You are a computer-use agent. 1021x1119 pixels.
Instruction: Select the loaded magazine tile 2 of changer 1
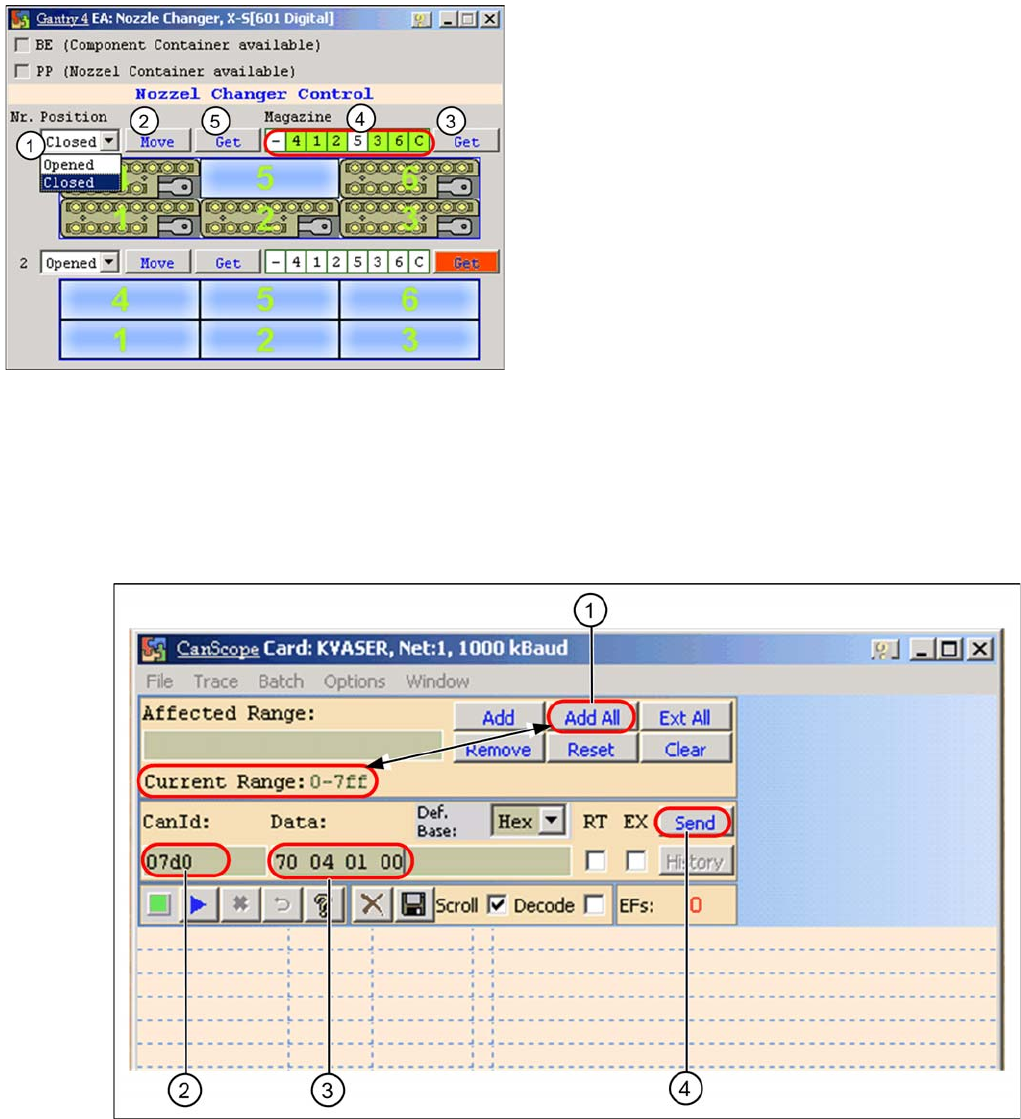(x=270, y=218)
